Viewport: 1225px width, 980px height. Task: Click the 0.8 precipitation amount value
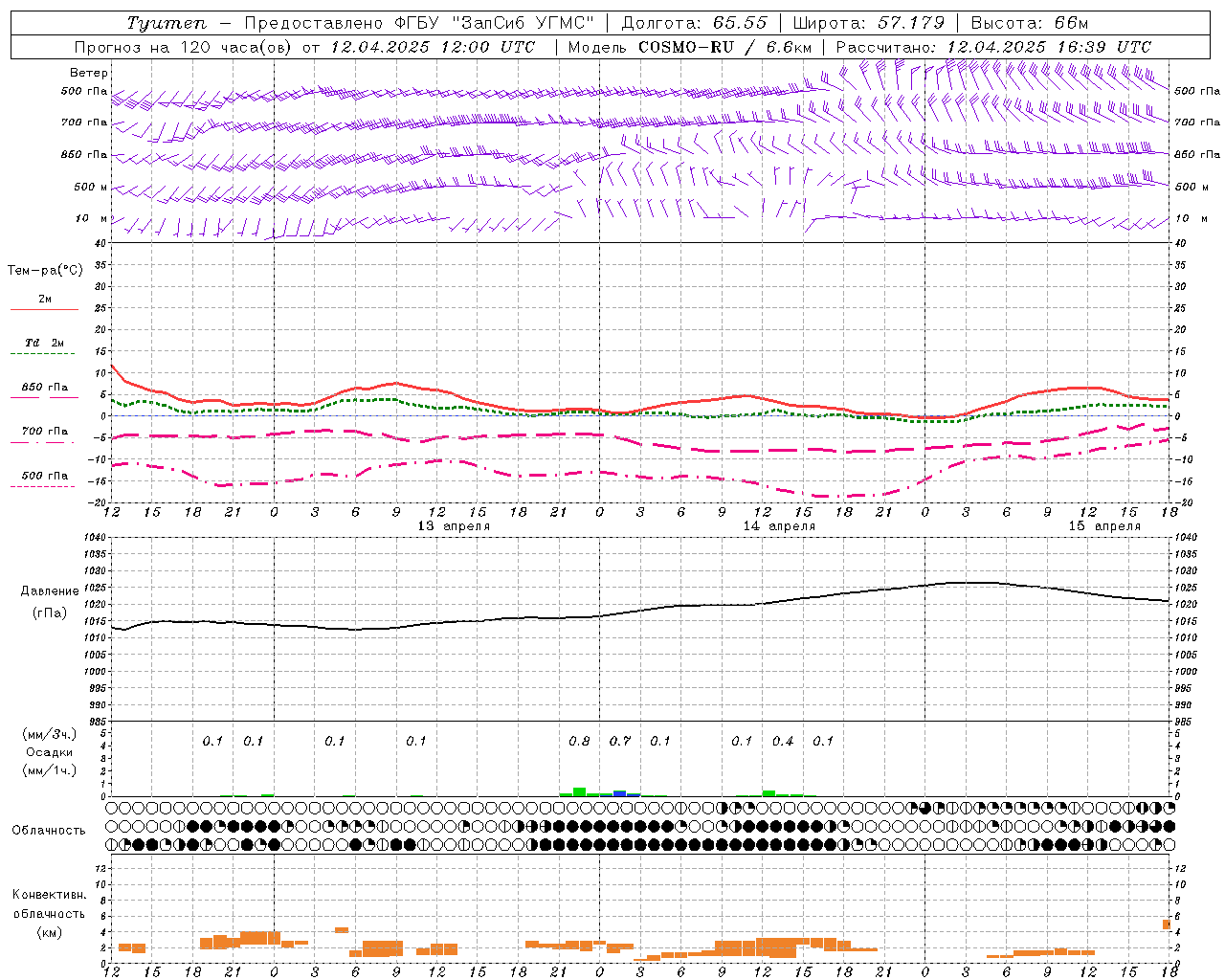point(579,741)
